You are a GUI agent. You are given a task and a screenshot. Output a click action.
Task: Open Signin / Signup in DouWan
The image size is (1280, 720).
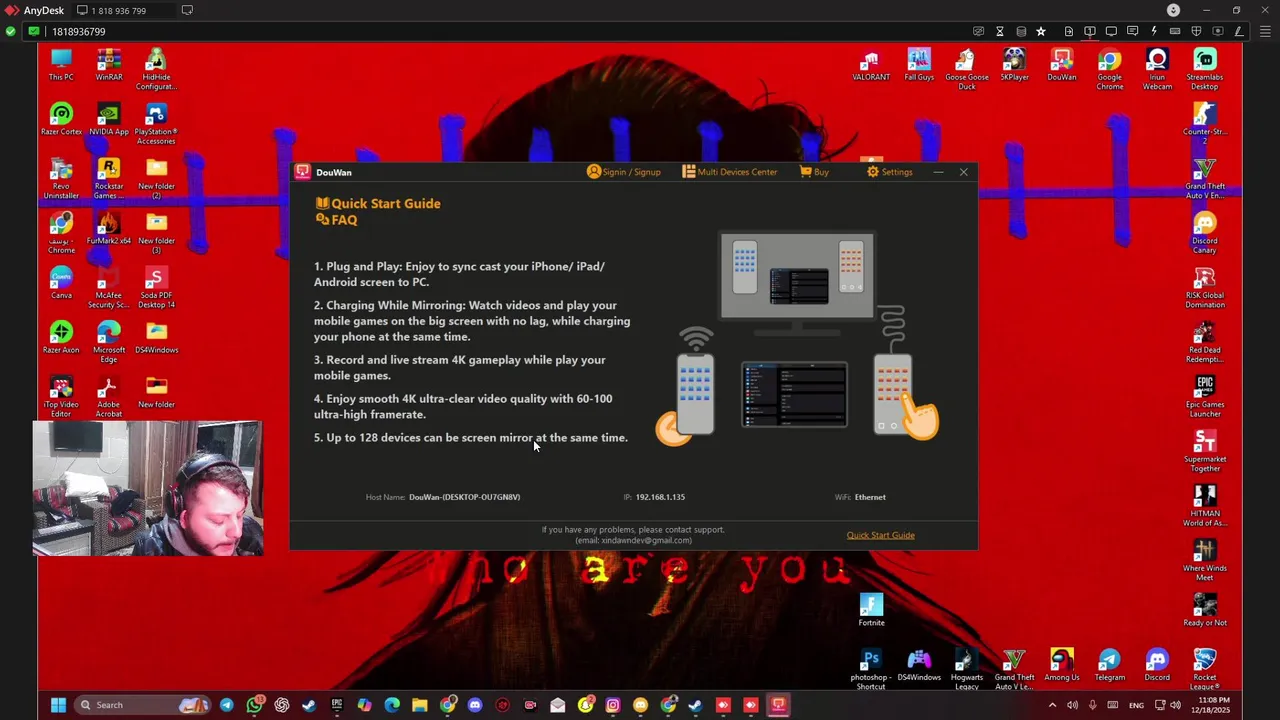coord(624,172)
